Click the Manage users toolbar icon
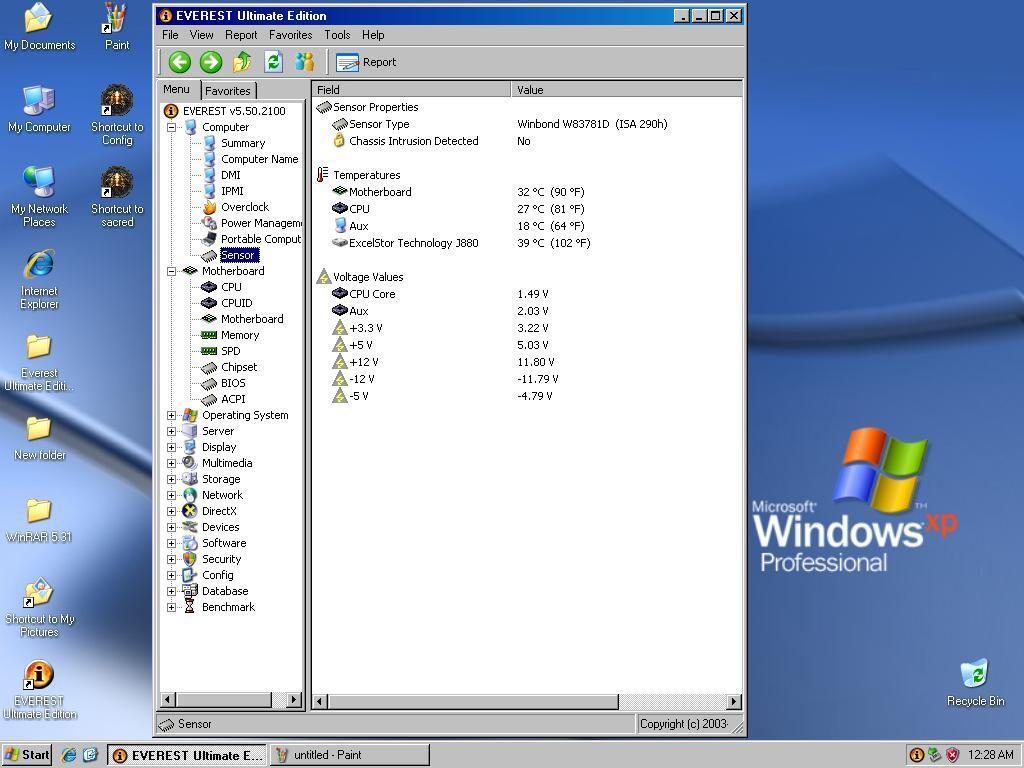Screen dimensions: 1024x768 (x=304, y=62)
